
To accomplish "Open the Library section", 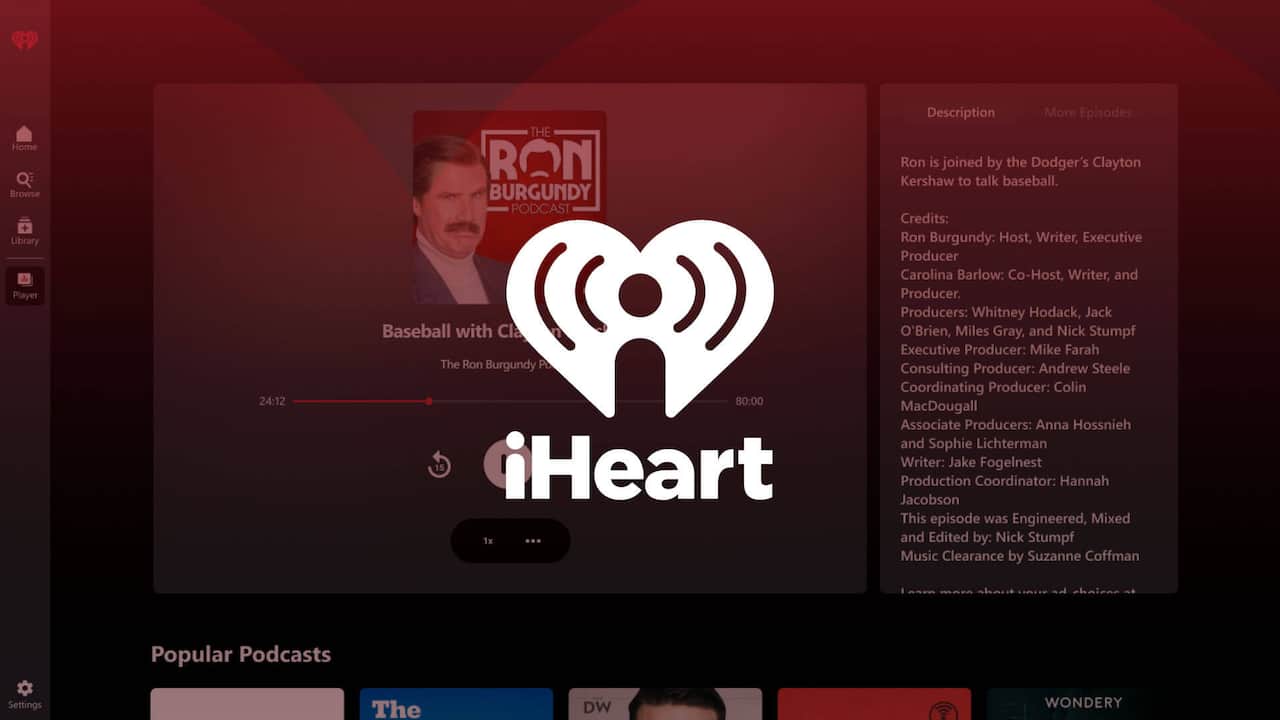I will pyautogui.click(x=24, y=231).
